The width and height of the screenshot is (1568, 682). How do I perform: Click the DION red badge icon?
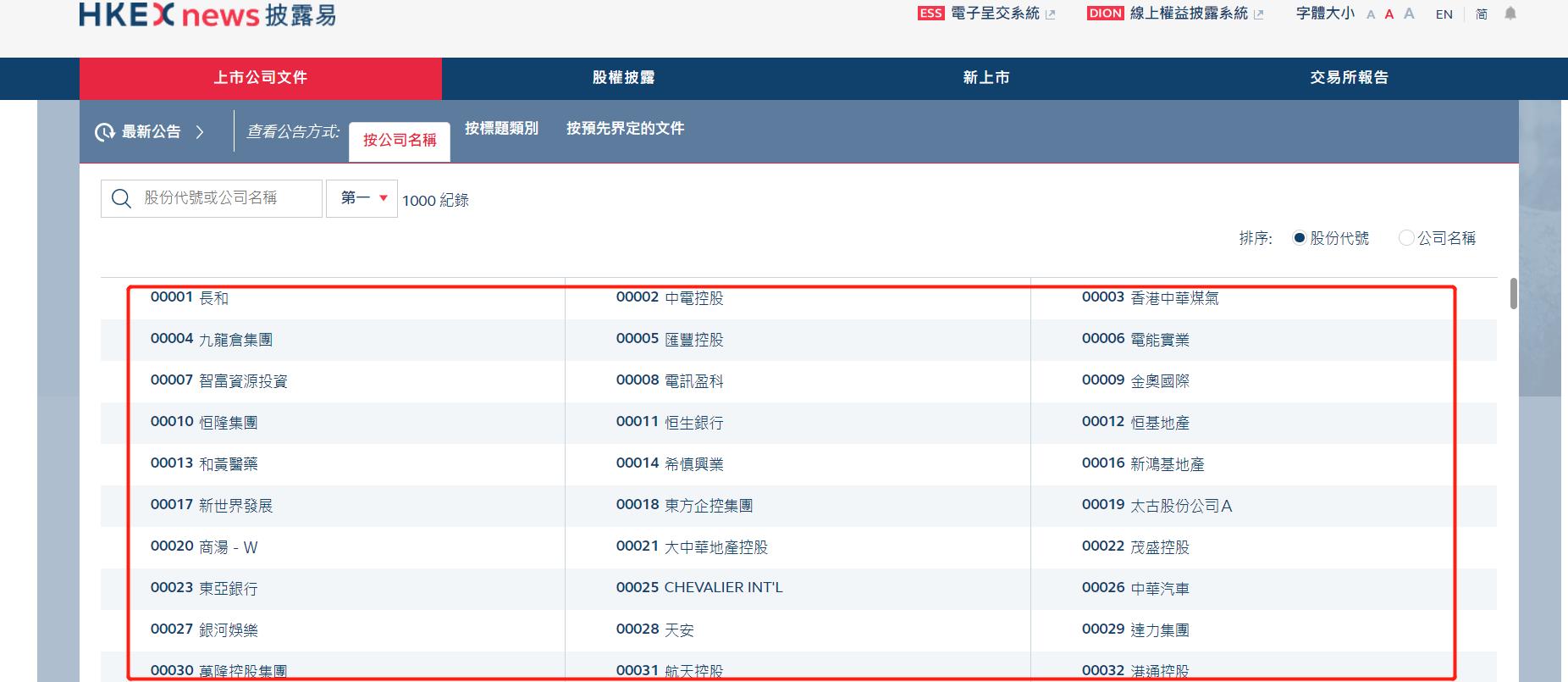click(1106, 14)
